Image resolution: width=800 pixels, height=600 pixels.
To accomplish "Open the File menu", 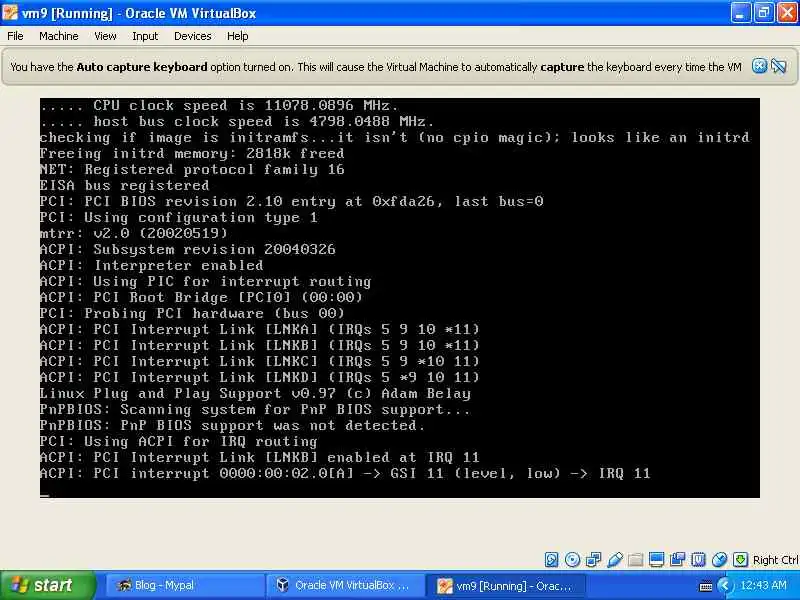I will [15, 36].
